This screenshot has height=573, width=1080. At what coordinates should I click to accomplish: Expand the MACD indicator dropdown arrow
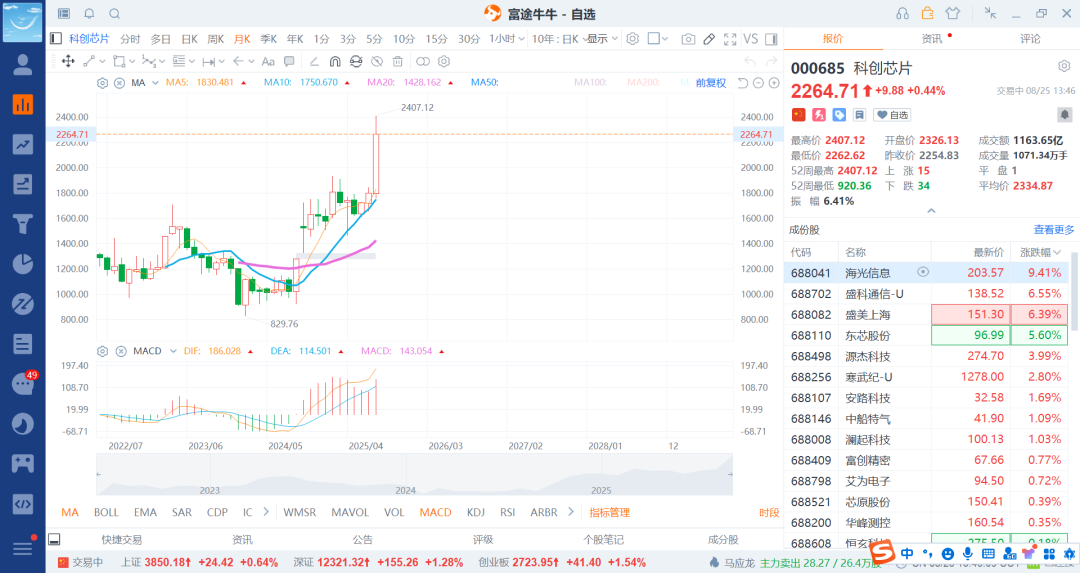173,351
